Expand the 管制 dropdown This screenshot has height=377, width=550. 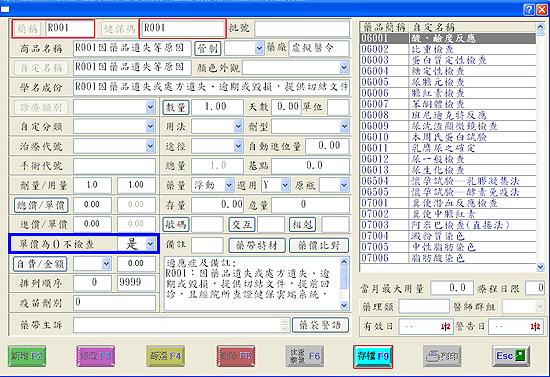coord(259,48)
